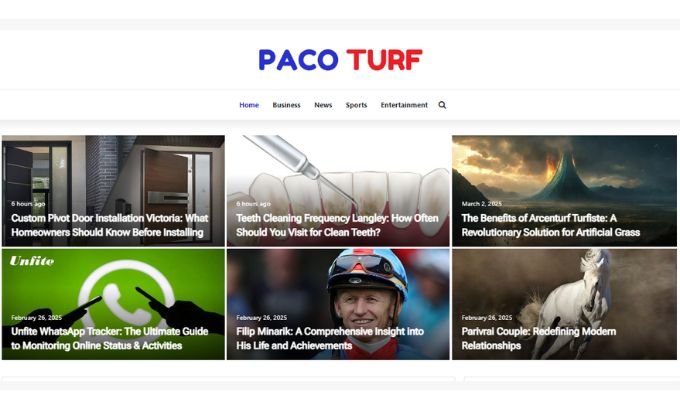The width and height of the screenshot is (680, 409).
Task: Open the search magnifier icon
Action: 442,105
